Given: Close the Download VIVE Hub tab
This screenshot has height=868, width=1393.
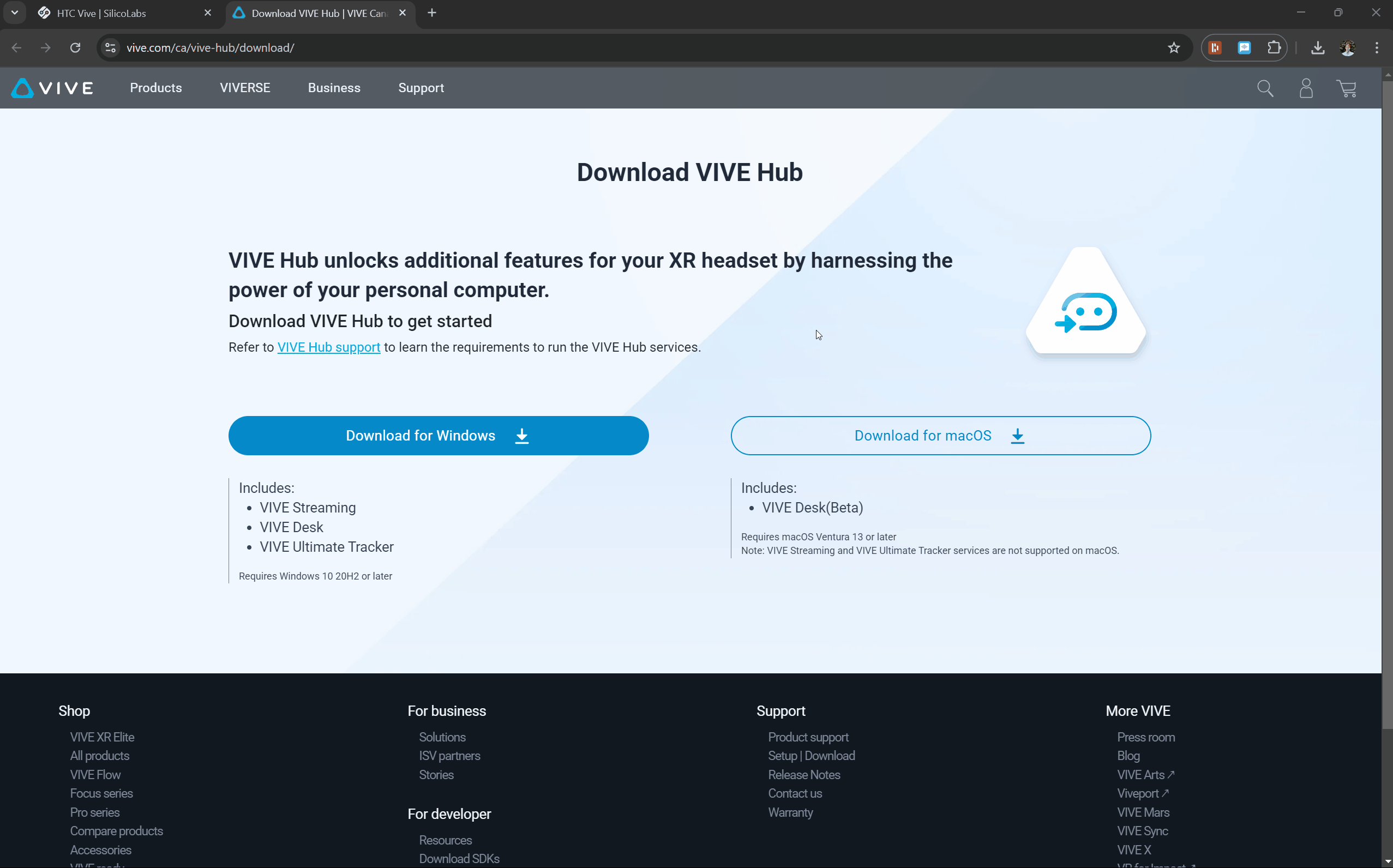Looking at the screenshot, I should click(403, 13).
